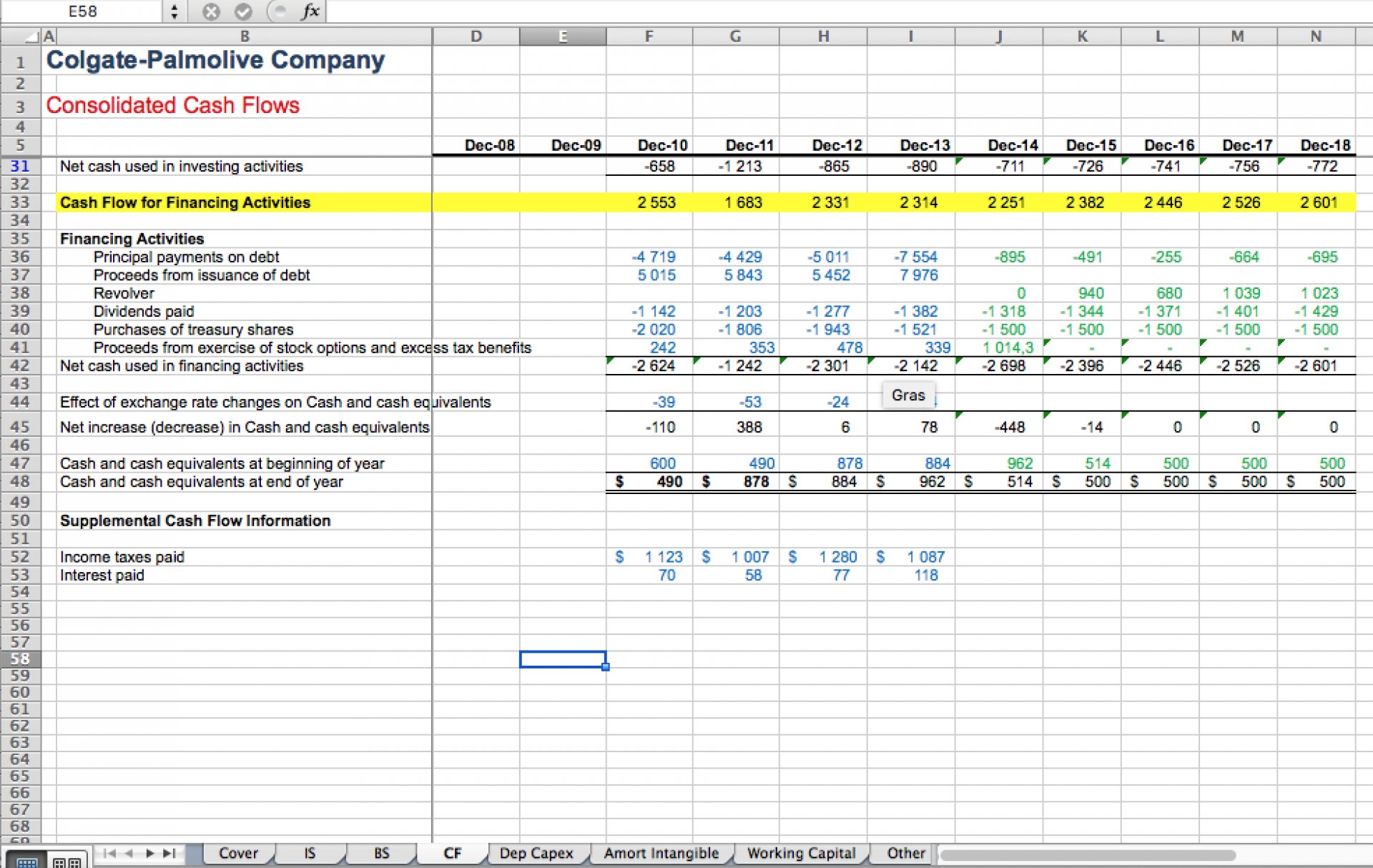1373x868 pixels.
Task: Select the 1 014,3 cell
Action: tap(998, 347)
